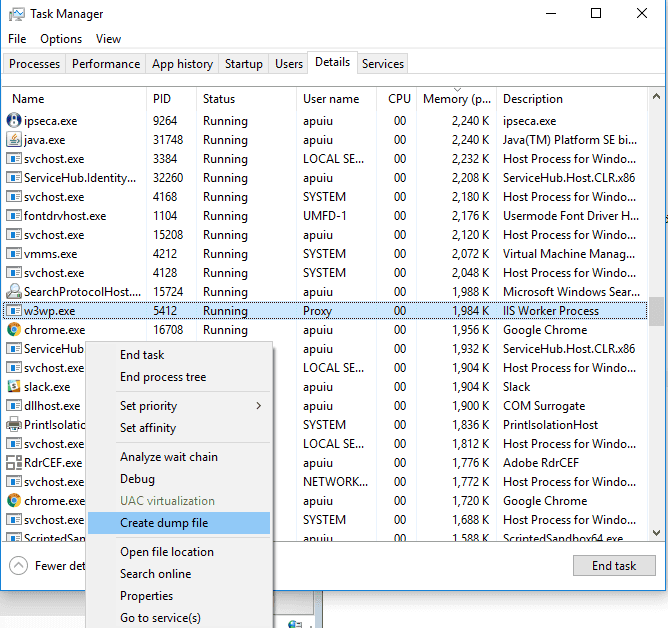The height and width of the screenshot is (628, 668).
Task: Open the Services tab
Action: click(383, 64)
